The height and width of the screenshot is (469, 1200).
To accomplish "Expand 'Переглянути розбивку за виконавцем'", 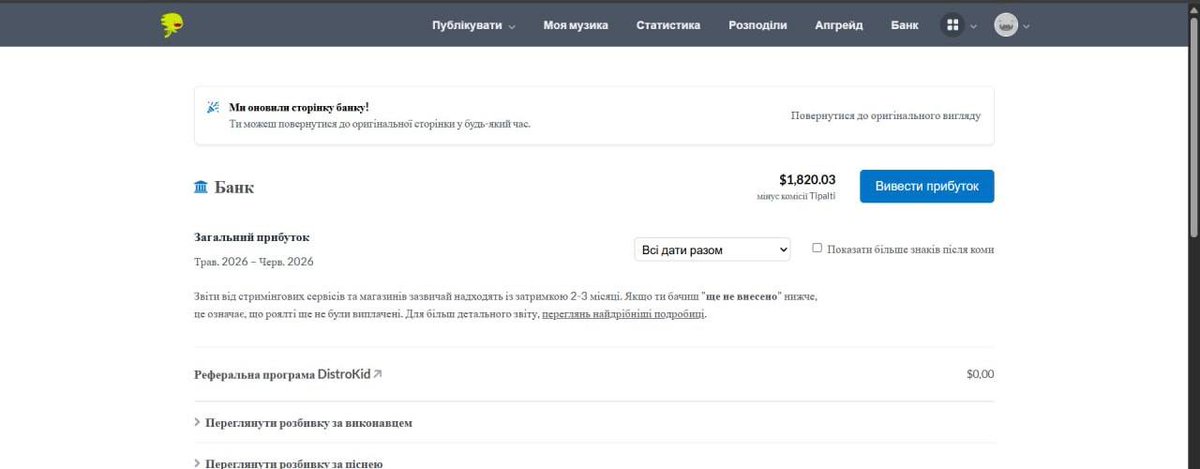I will point(303,422).
